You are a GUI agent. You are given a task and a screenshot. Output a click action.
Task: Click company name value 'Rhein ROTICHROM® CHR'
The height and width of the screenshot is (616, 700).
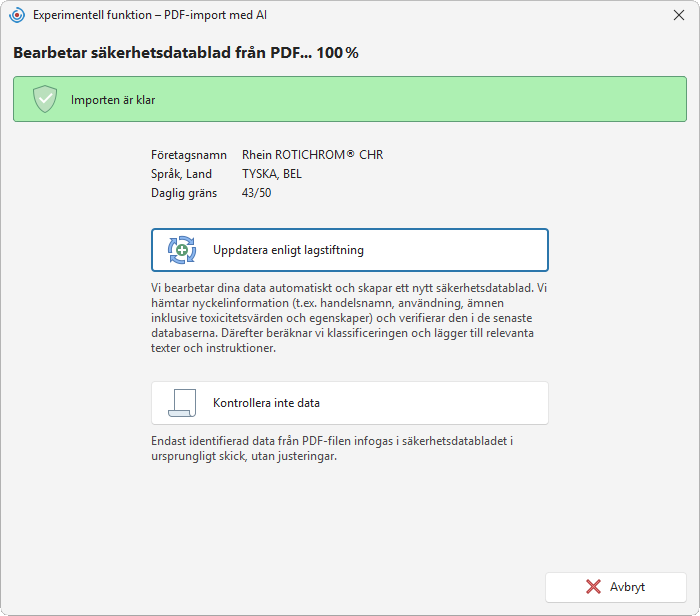coord(312,155)
